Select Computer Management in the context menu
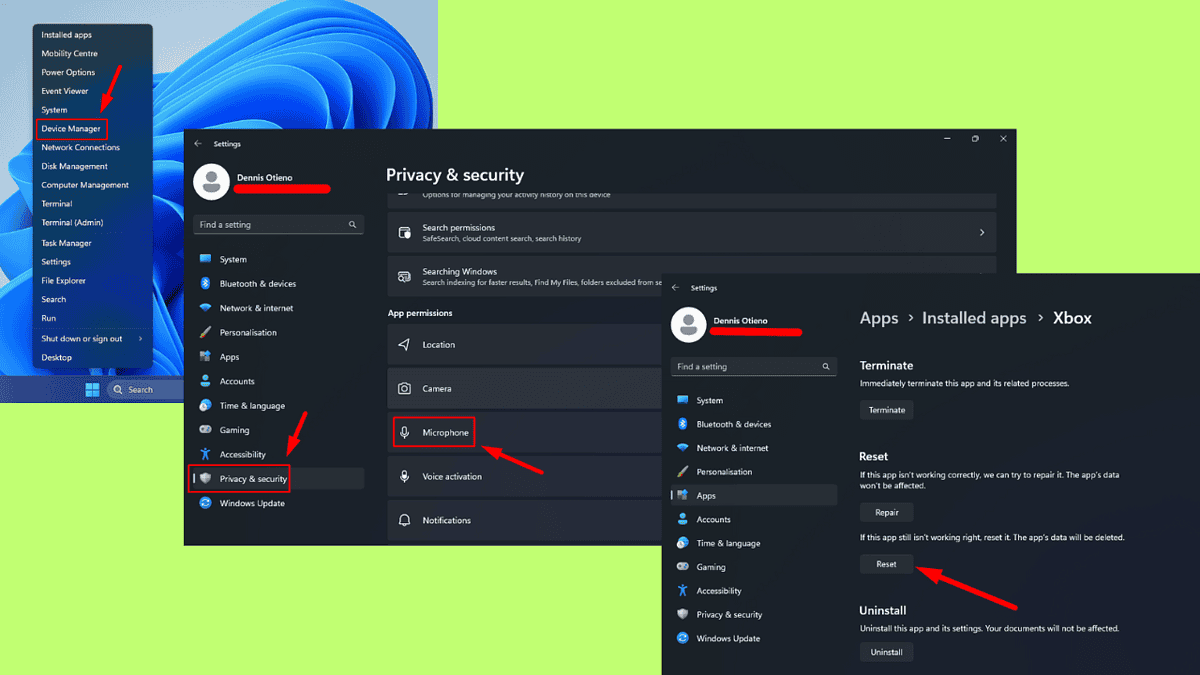The width and height of the screenshot is (1200, 675). (x=85, y=185)
